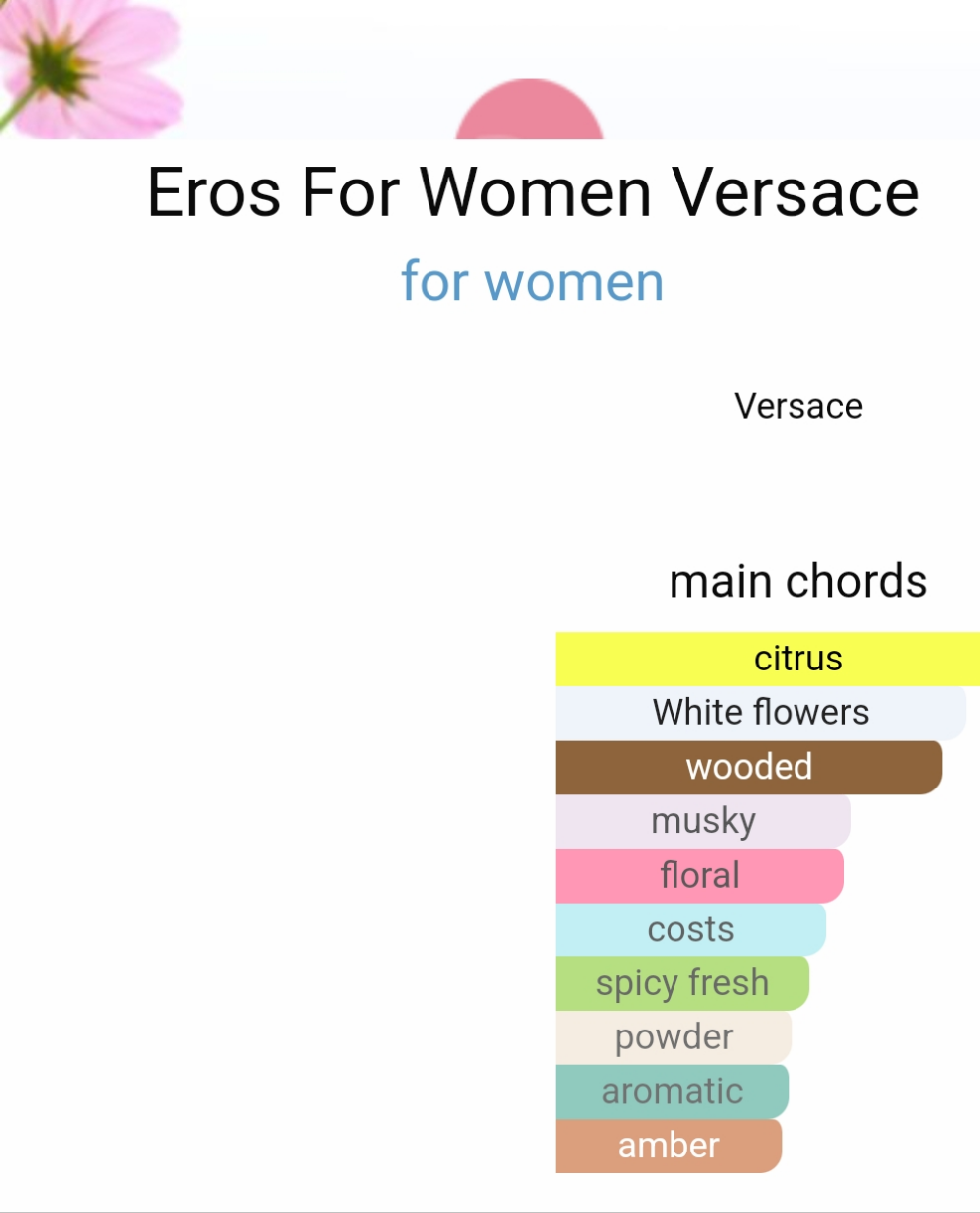Select the teal aromatic accord bar
This screenshot has height=1213, width=980.
click(673, 1091)
